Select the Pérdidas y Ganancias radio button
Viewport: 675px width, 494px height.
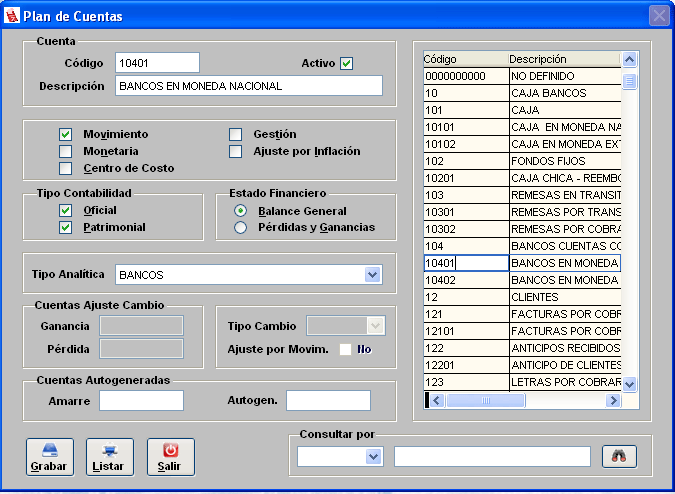(x=240, y=227)
